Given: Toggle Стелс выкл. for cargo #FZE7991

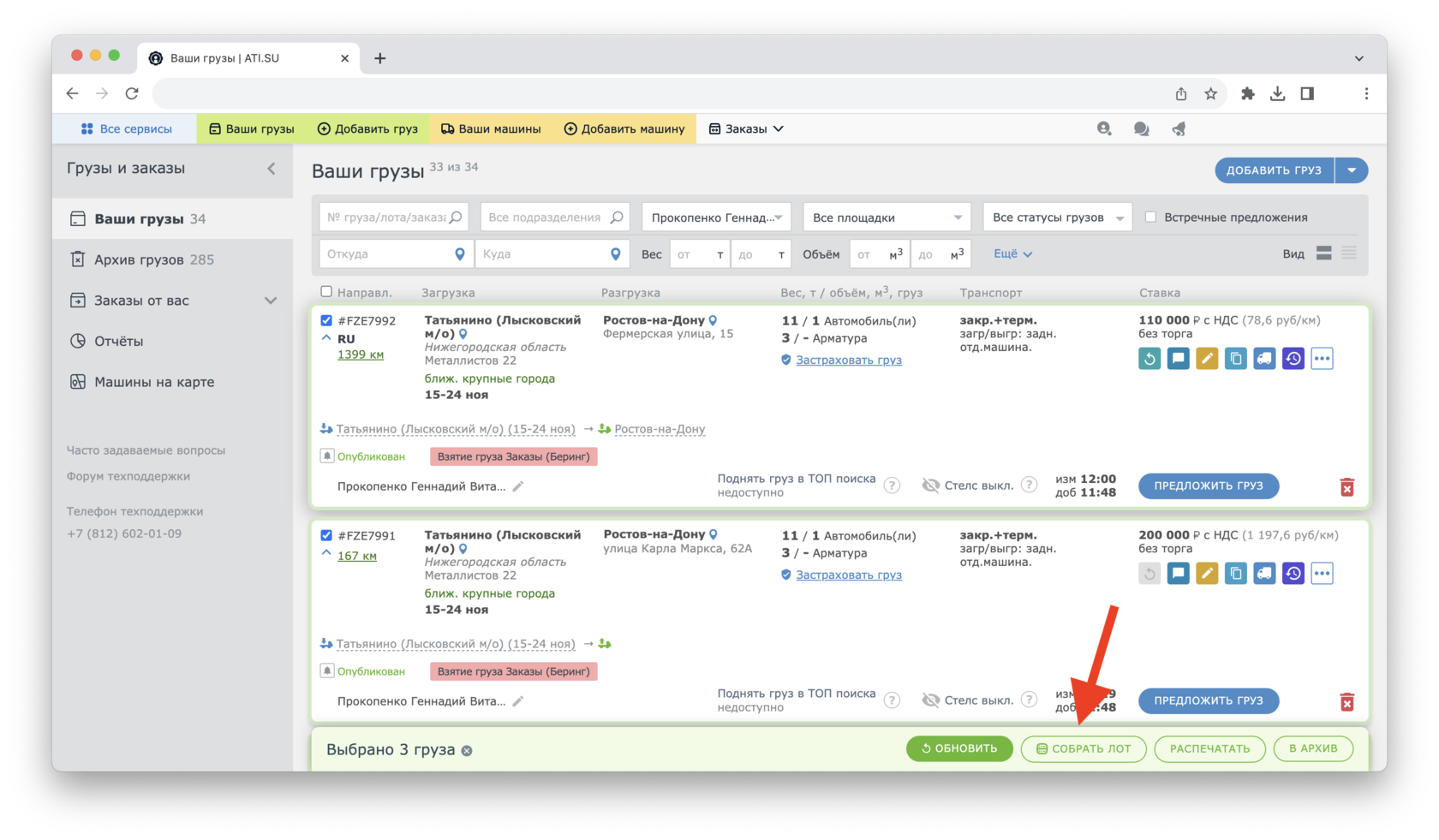Looking at the screenshot, I should [968, 700].
